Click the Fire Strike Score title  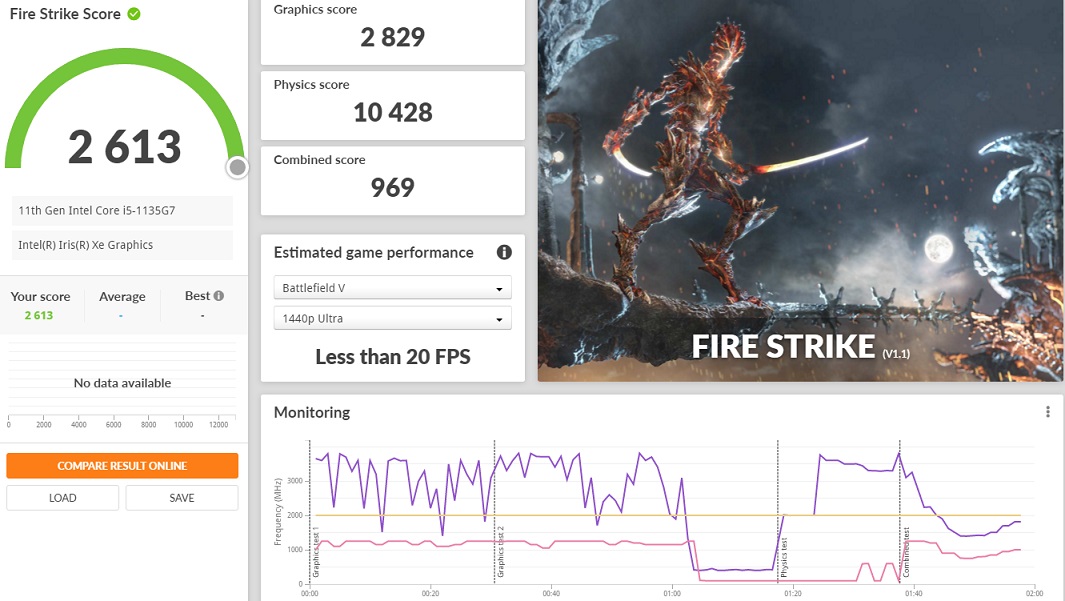[x=65, y=14]
